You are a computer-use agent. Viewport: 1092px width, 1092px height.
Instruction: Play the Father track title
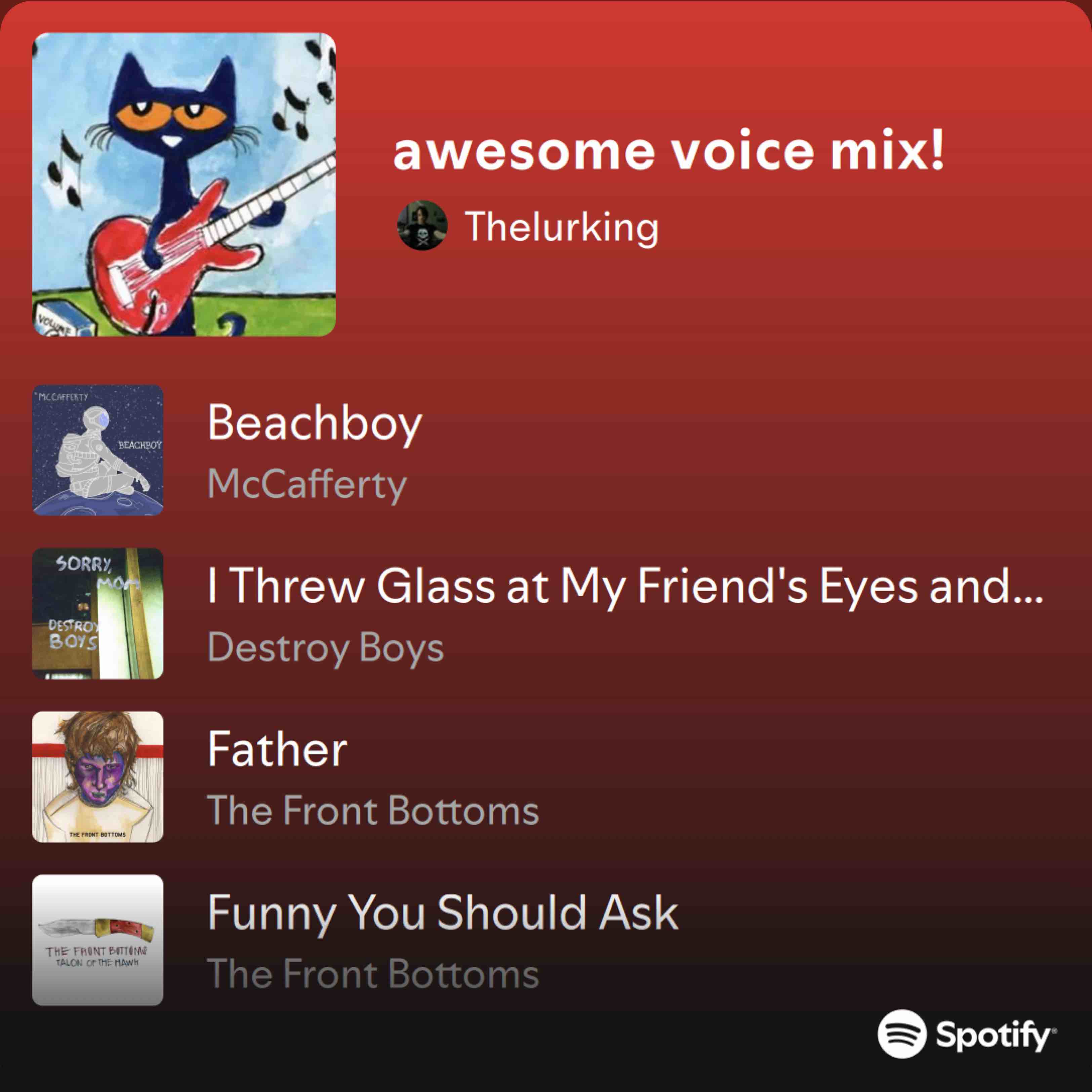(277, 749)
